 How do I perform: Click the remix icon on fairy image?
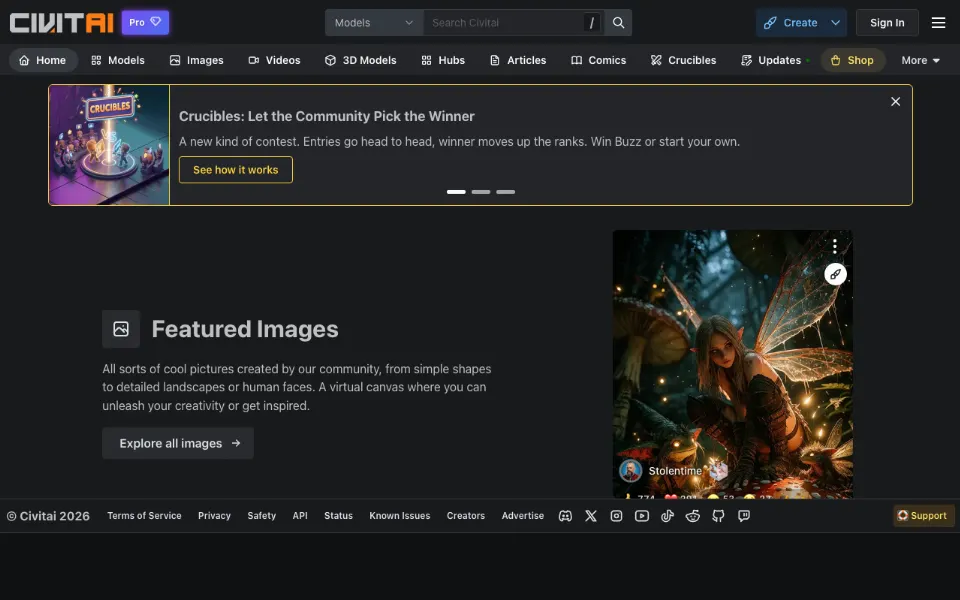[835, 274]
